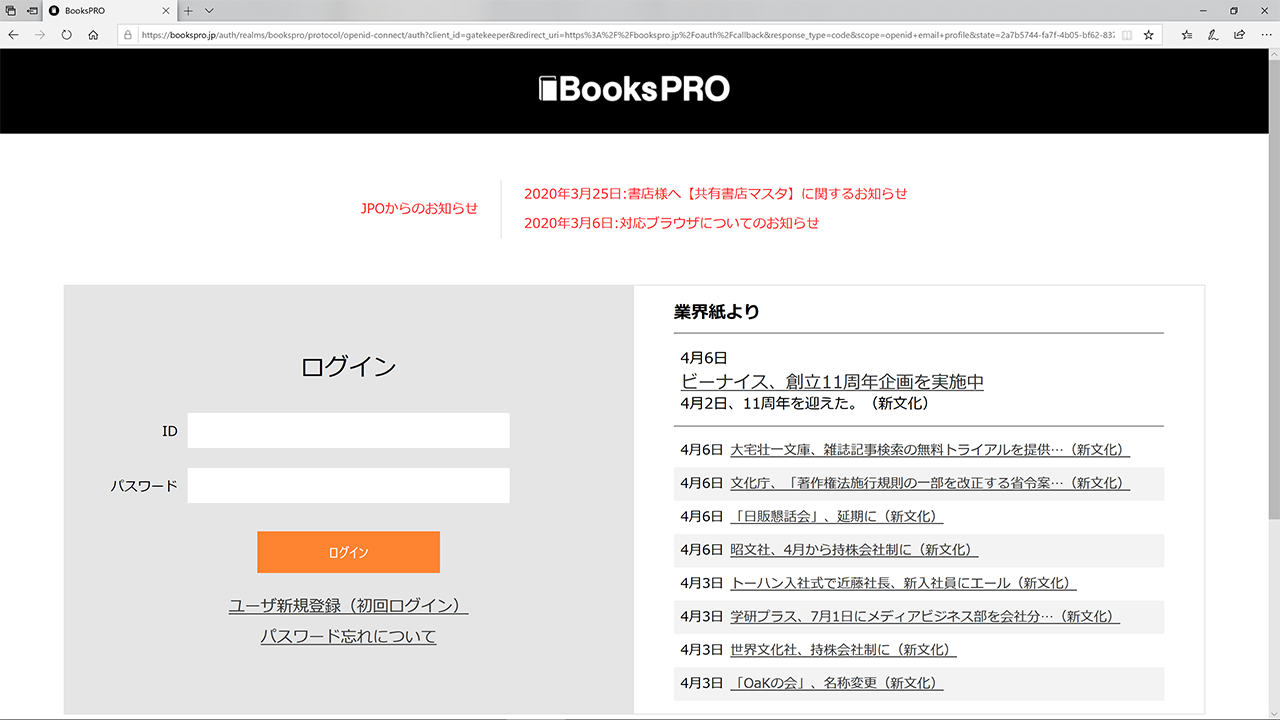The width and height of the screenshot is (1280, 720).
Task: Click the 業界紙より heading
Action: point(717,312)
